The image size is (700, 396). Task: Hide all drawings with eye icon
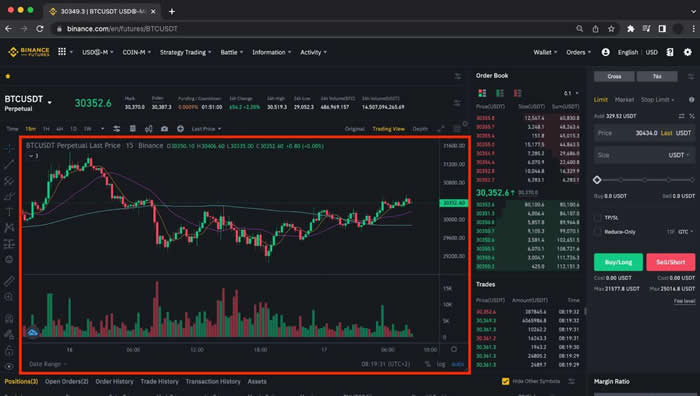(x=9, y=366)
